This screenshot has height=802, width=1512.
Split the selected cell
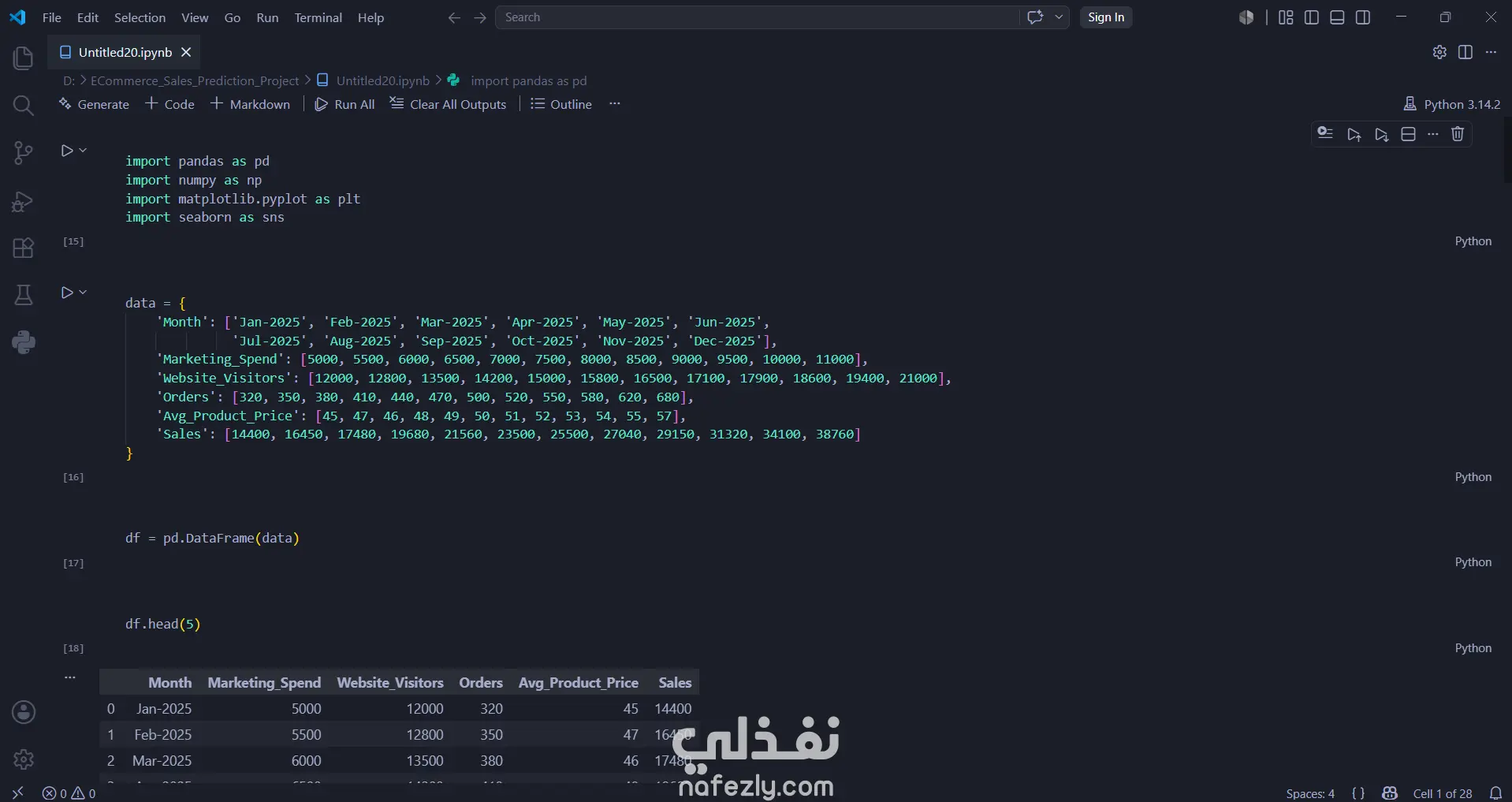coord(1409,134)
